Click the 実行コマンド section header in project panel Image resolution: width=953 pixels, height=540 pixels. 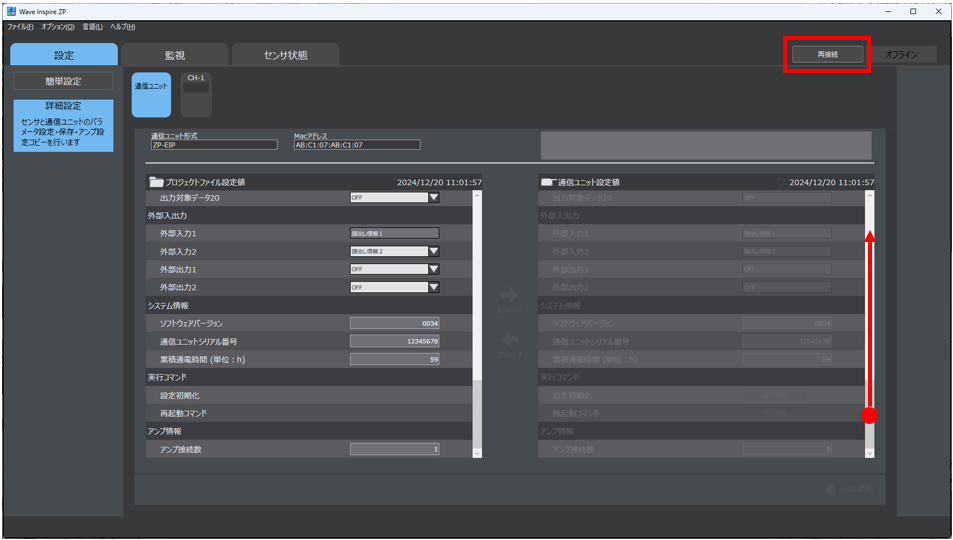(309, 377)
